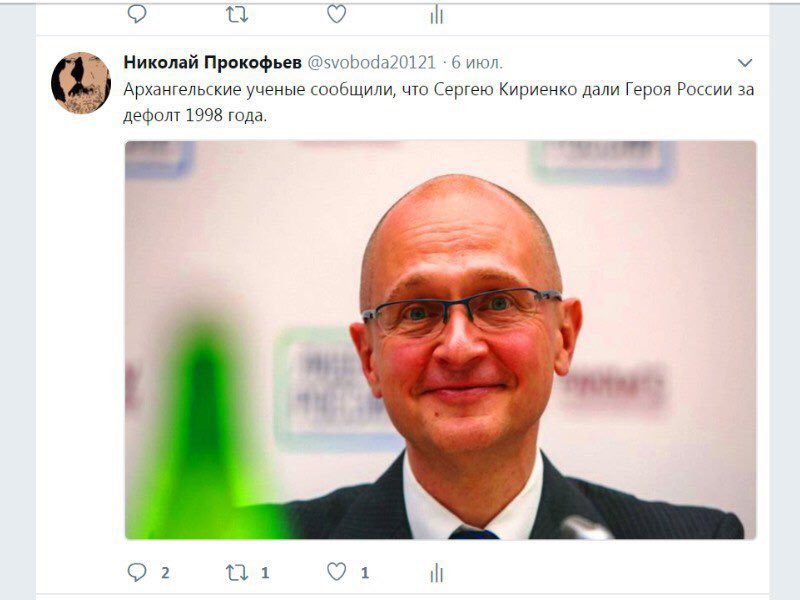The height and width of the screenshot is (600, 800).
Task: Open tweet text about Сергею Кириенко
Action: tap(438, 102)
